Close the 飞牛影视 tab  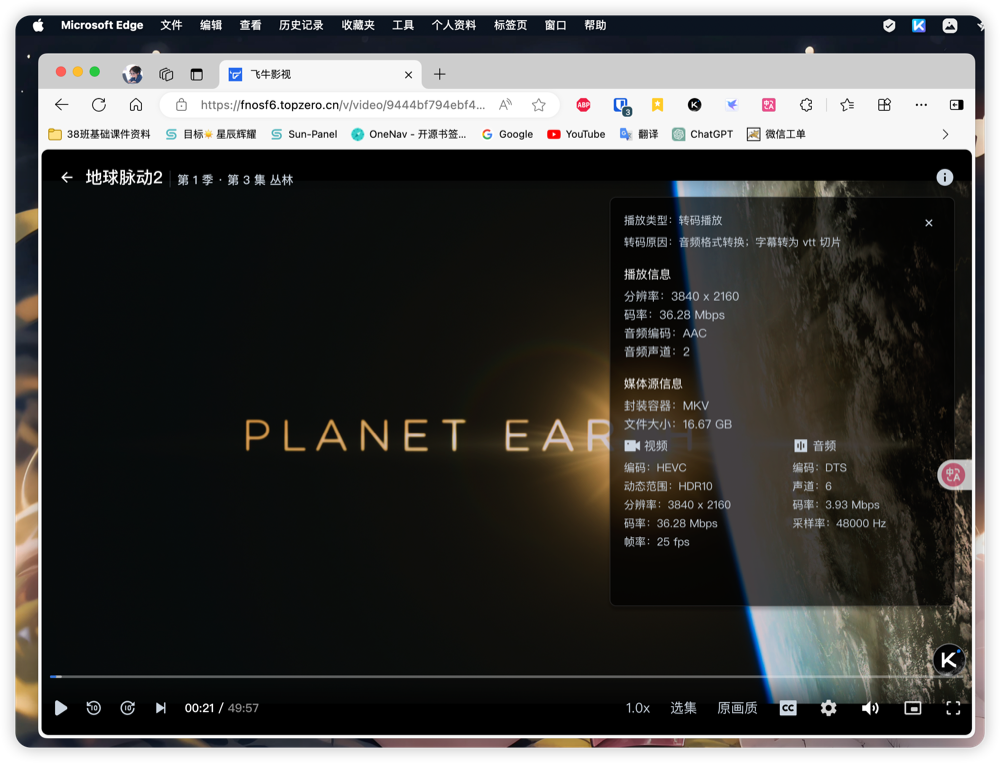pos(408,75)
